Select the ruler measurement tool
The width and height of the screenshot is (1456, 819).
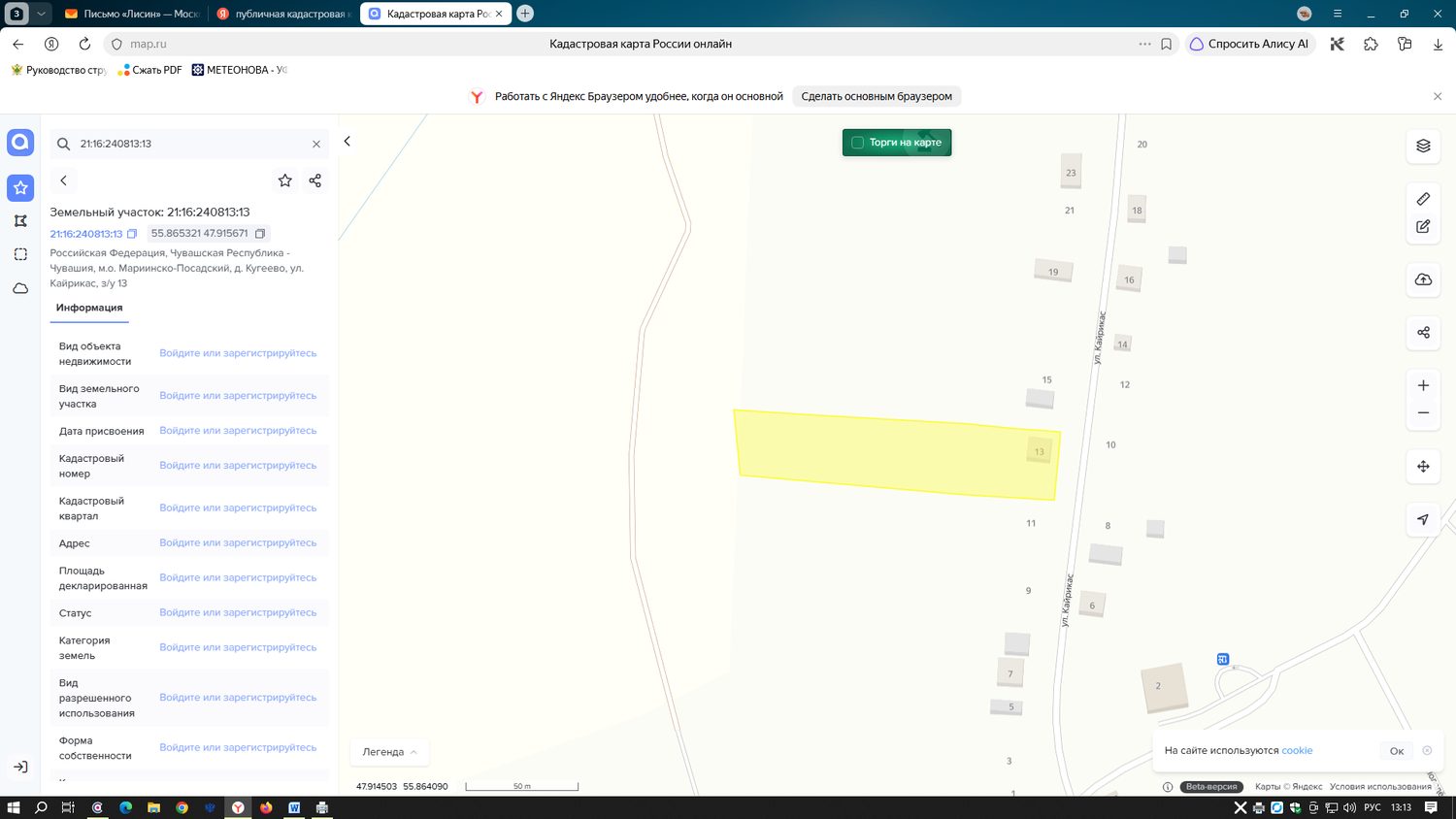tap(1423, 199)
